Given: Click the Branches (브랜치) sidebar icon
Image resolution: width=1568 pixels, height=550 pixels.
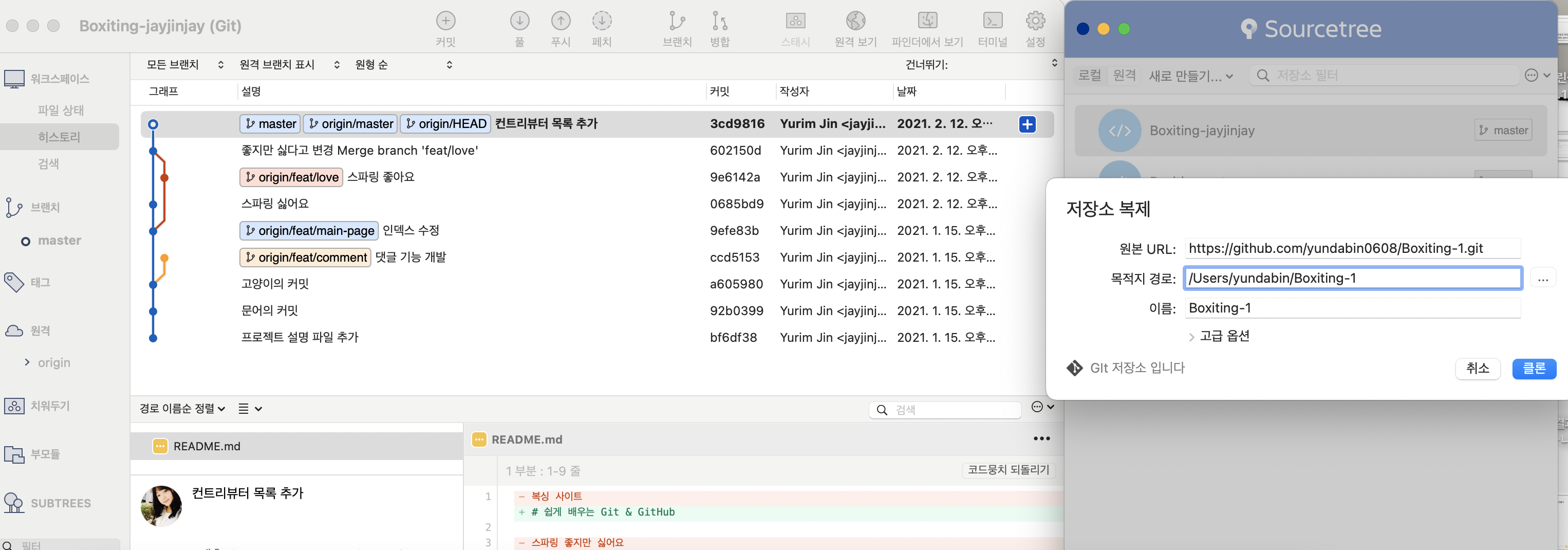Looking at the screenshot, I should click(14, 208).
